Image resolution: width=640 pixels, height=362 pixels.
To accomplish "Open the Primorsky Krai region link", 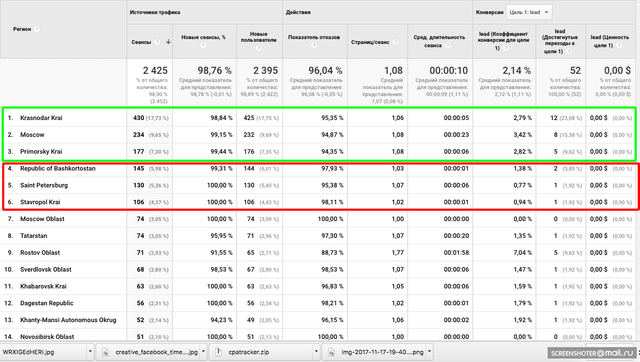I will coord(41,151).
